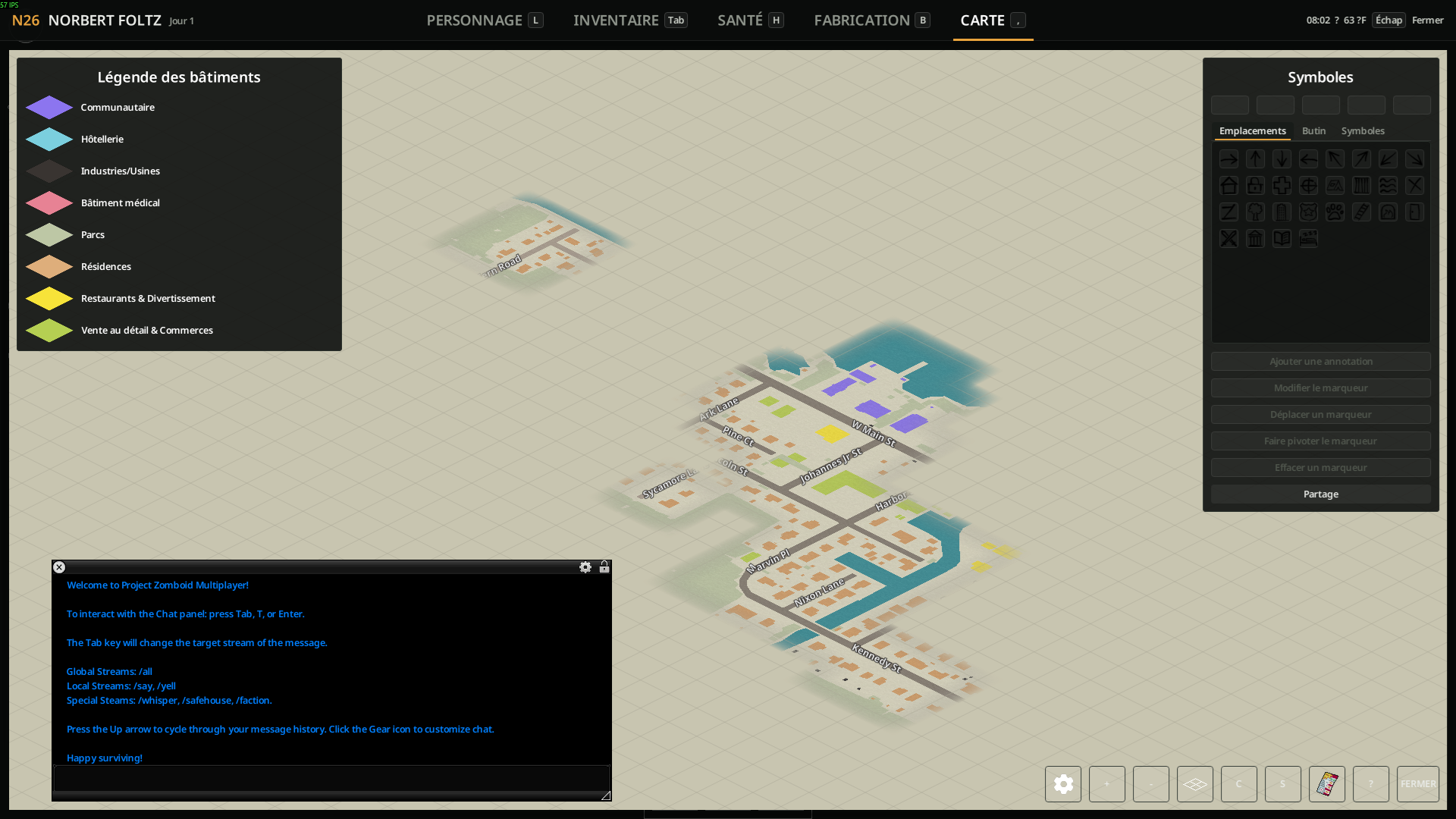Click the Partage button
This screenshot has width=1456, height=819.
point(1321,494)
